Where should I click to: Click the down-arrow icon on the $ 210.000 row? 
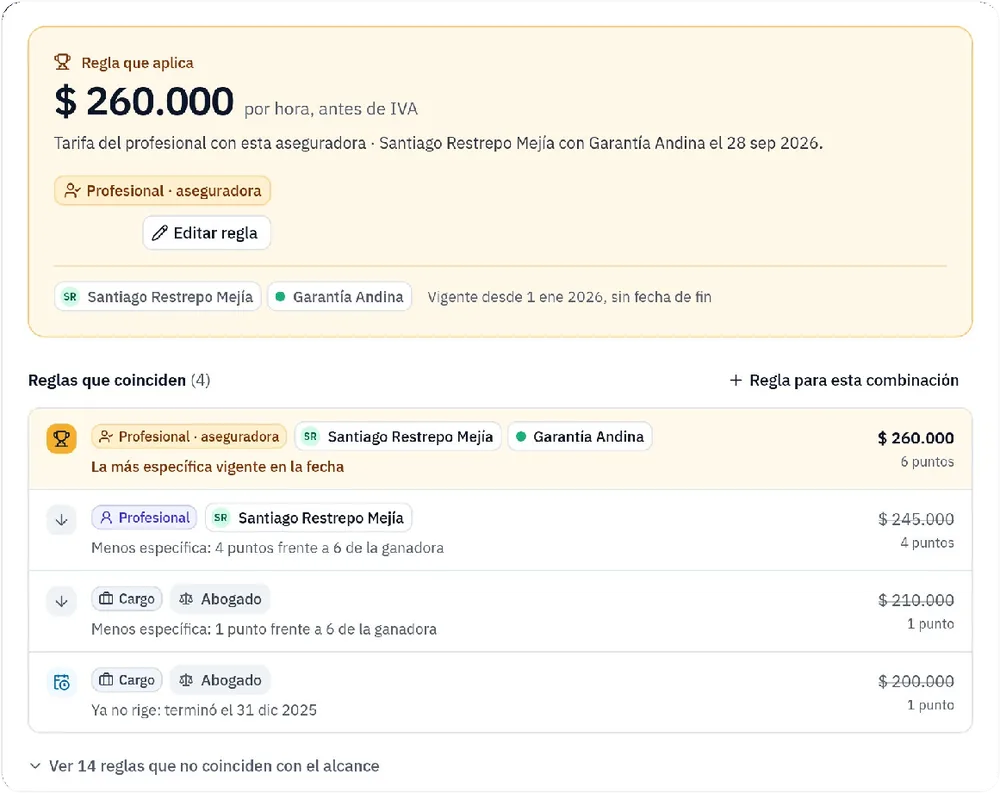point(62,601)
